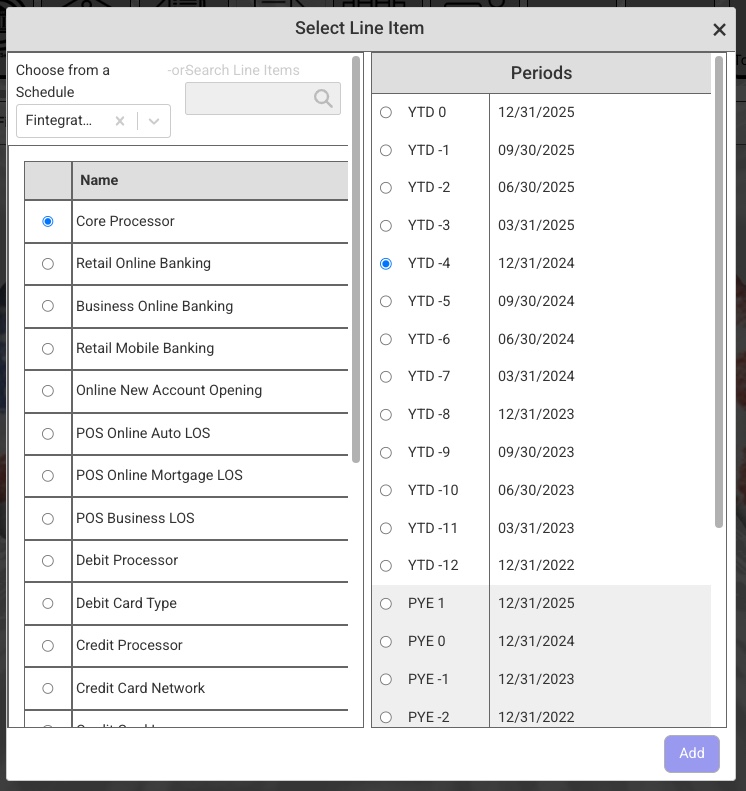The height and width of the screenshot is (791, 746).
Task: Choose the YTD 0 period radio button
Action: pyautogui.click(x=386, y=113)
